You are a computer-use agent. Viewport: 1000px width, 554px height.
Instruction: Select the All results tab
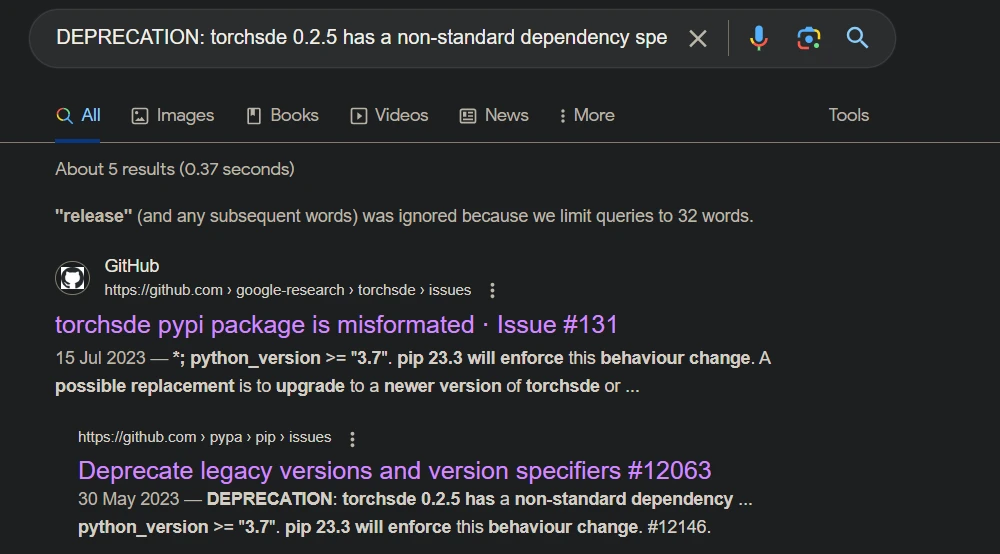(78, 115)
